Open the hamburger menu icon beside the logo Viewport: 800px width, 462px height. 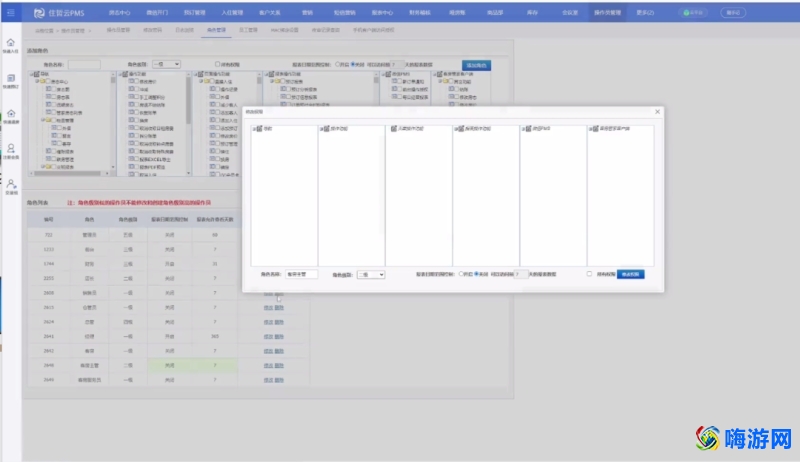pyautogui.click(x=11, y=12)
